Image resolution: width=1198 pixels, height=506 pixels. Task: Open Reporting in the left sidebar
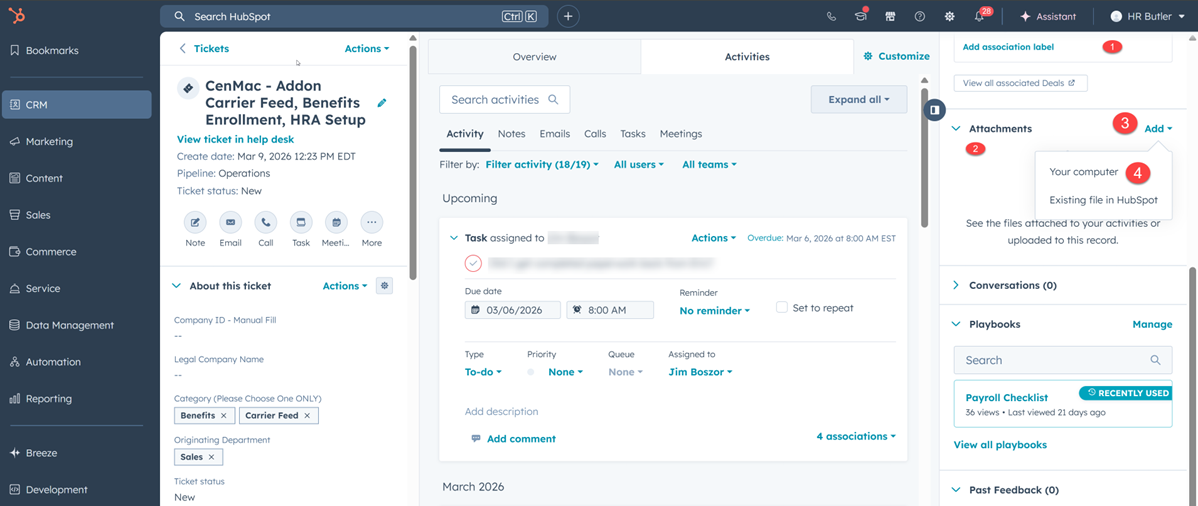click(49, 399)
